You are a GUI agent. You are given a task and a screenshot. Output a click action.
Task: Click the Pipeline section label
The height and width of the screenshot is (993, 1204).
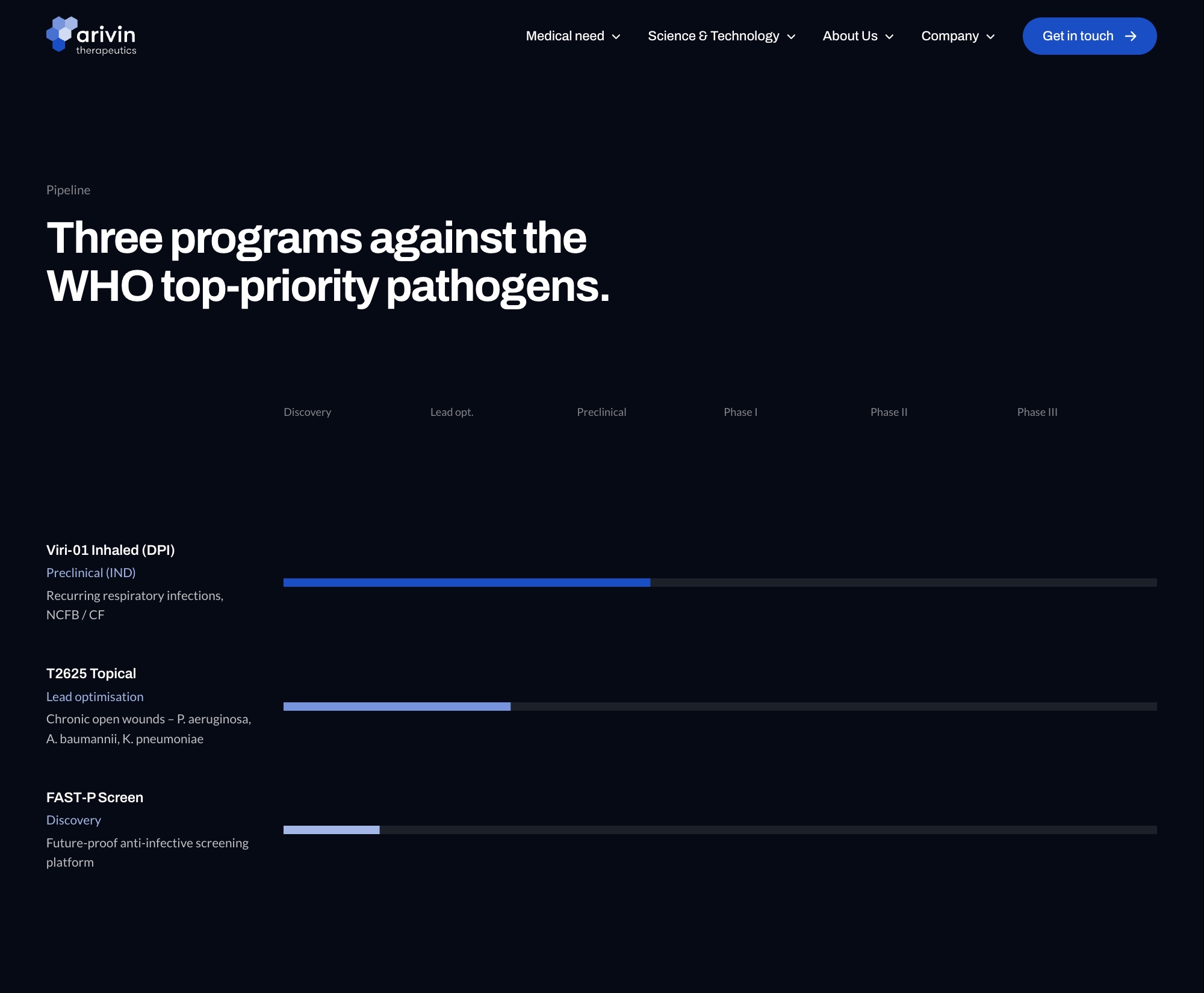coord(68,190)
